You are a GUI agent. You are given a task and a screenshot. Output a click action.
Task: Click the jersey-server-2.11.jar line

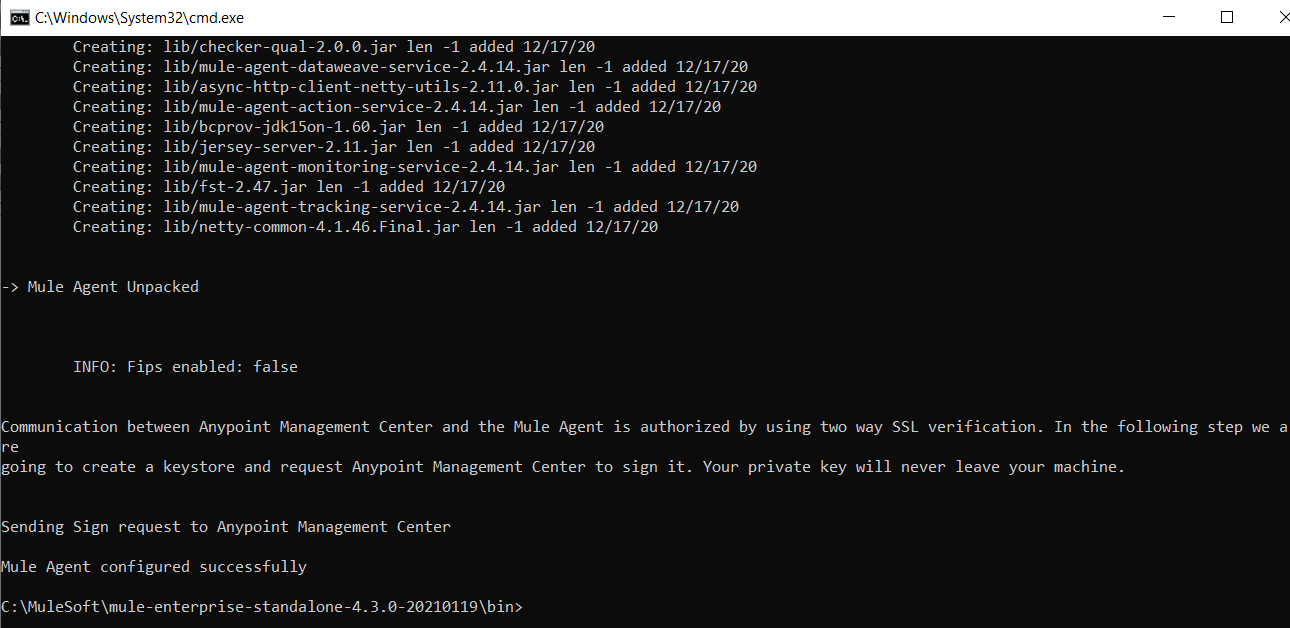334,147
